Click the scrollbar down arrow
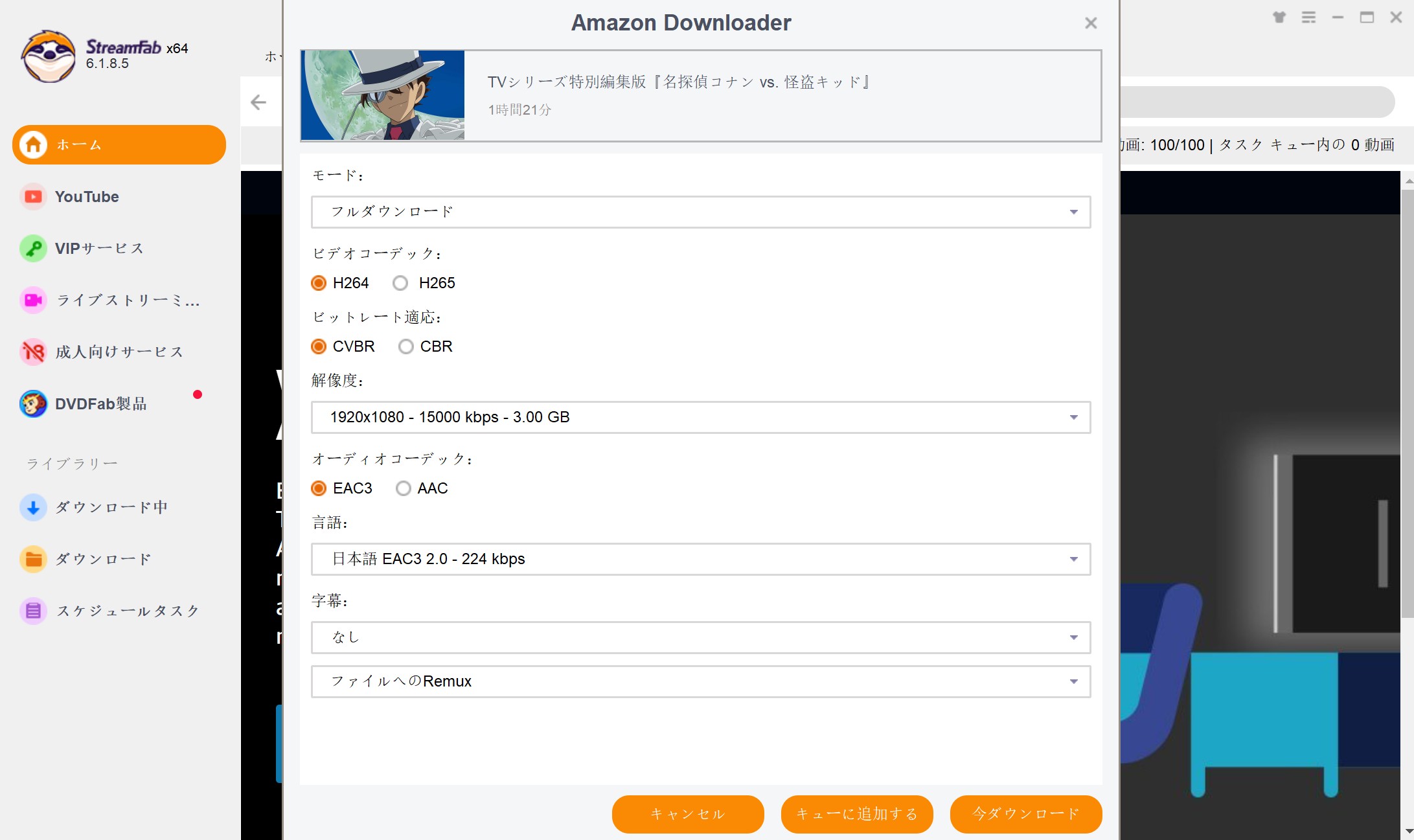The image size is (1414, 840). [1408, 831]
